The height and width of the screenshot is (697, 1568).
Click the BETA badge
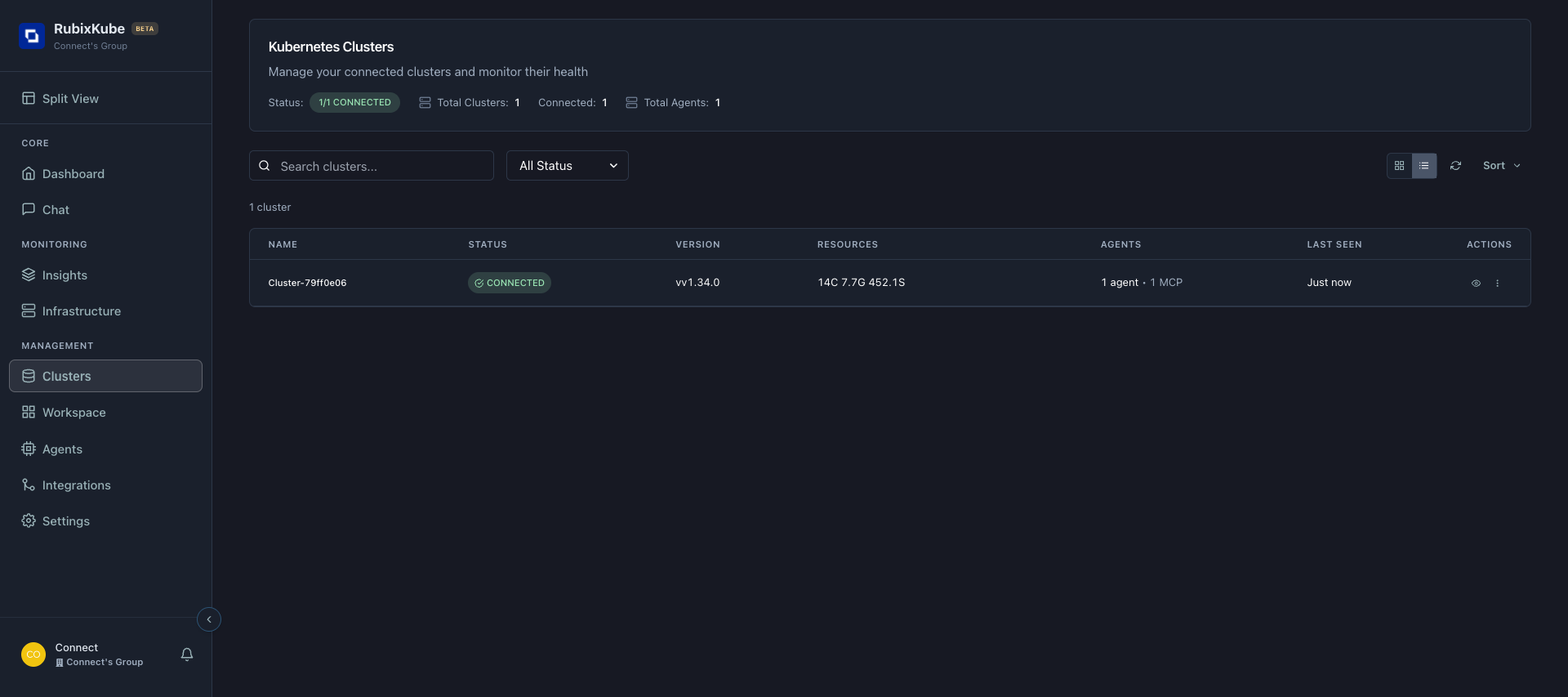pyautogui.click(x=145, y=29)
